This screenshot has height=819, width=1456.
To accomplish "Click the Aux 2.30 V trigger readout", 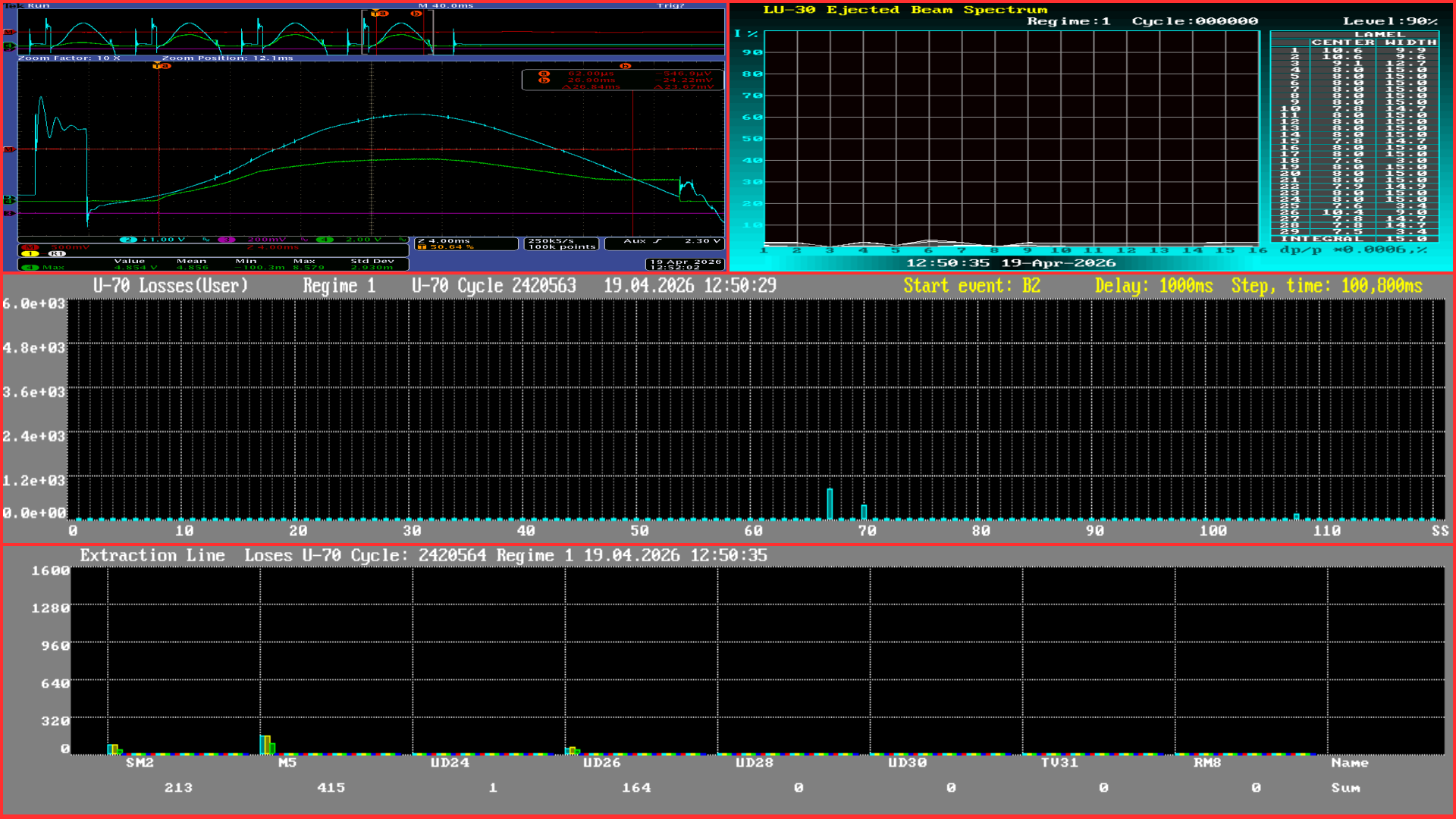I will coord(664,243).
